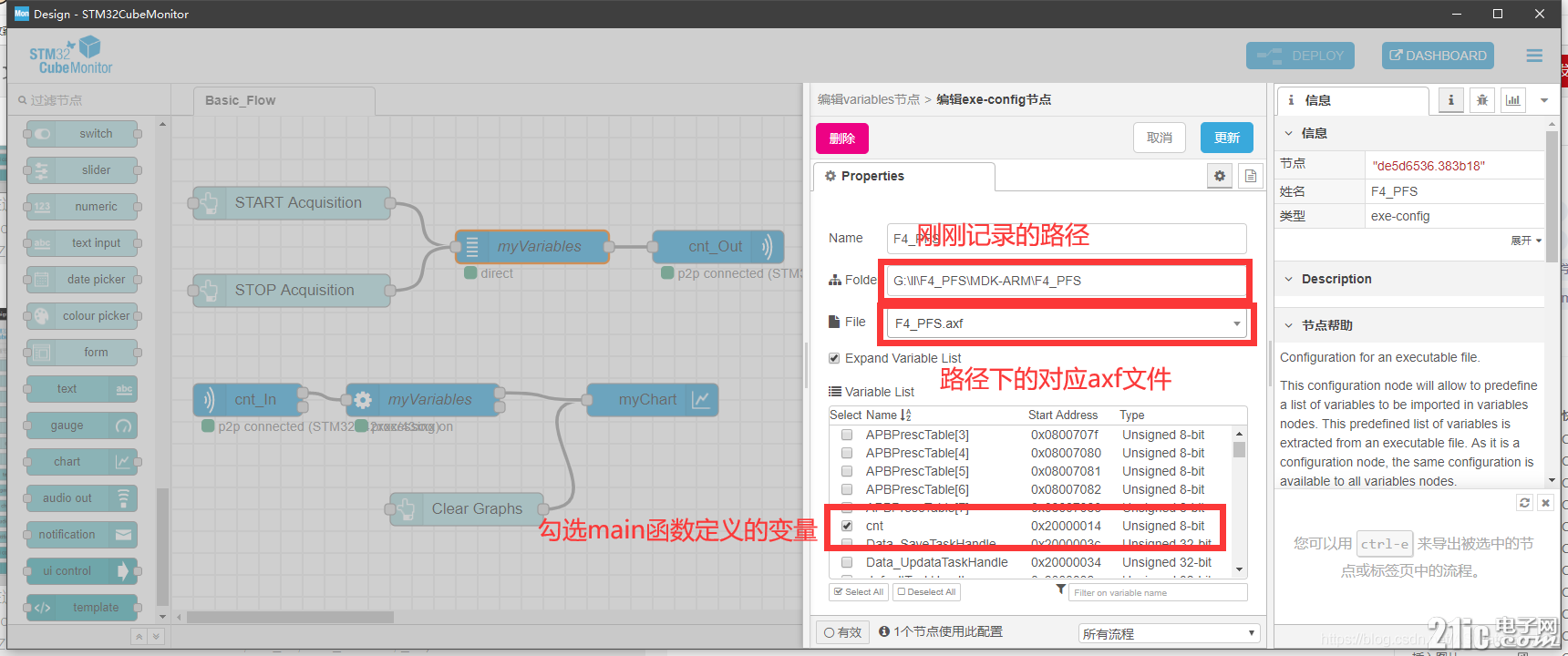Open node settings gear tab
Image resolution: width=1568 pixels, height=656 pixels.
click(x=1220, y=177)
